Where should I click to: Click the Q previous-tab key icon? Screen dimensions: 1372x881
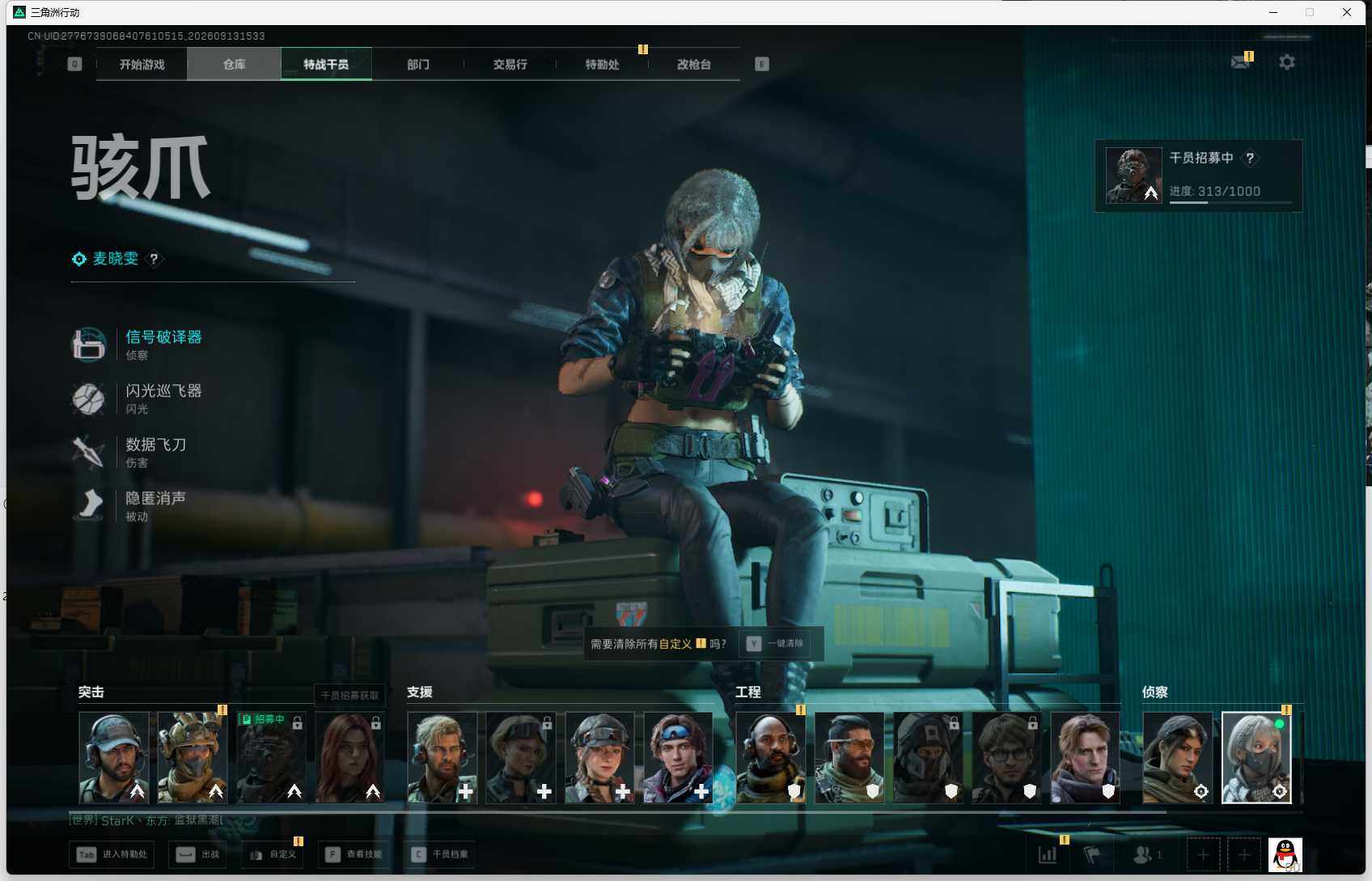[74, 64]
